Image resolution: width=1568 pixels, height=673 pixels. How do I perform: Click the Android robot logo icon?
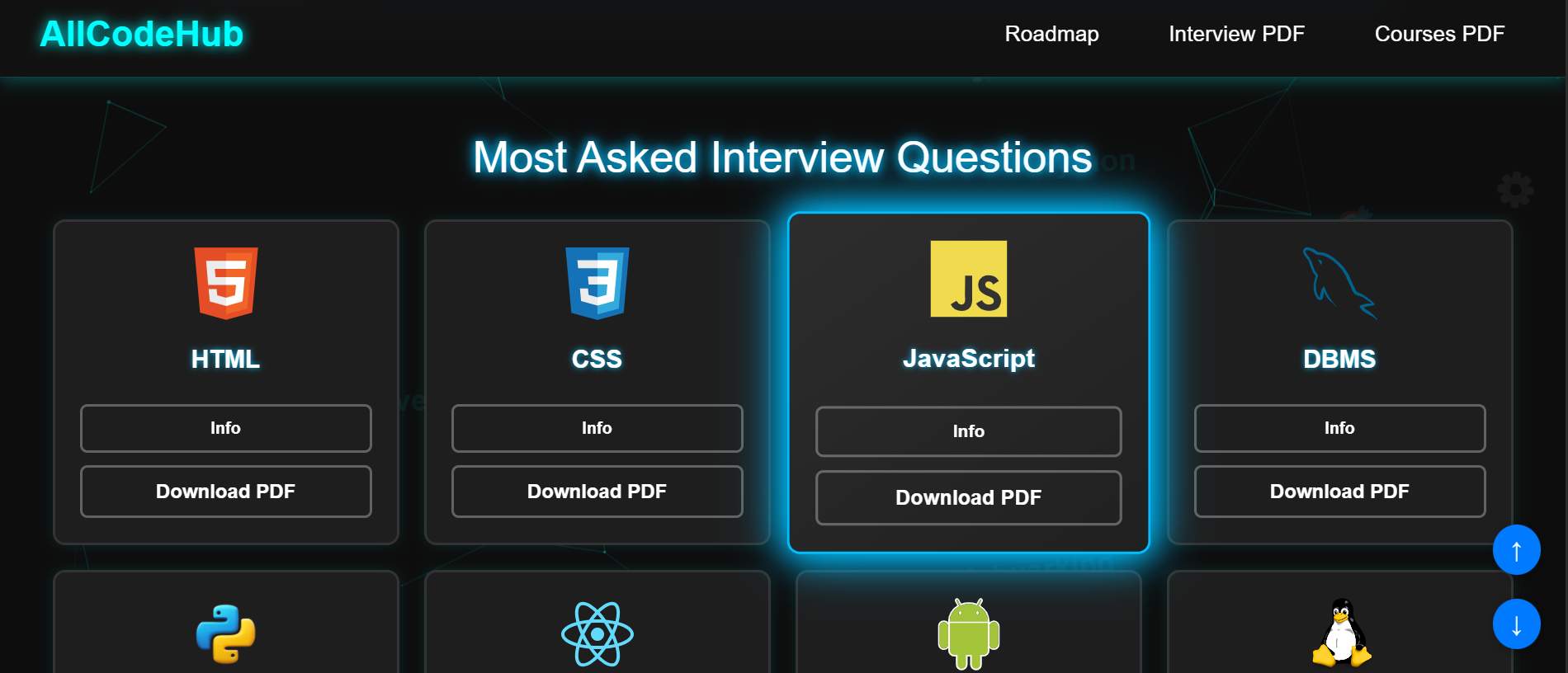[x=969, y=634]
